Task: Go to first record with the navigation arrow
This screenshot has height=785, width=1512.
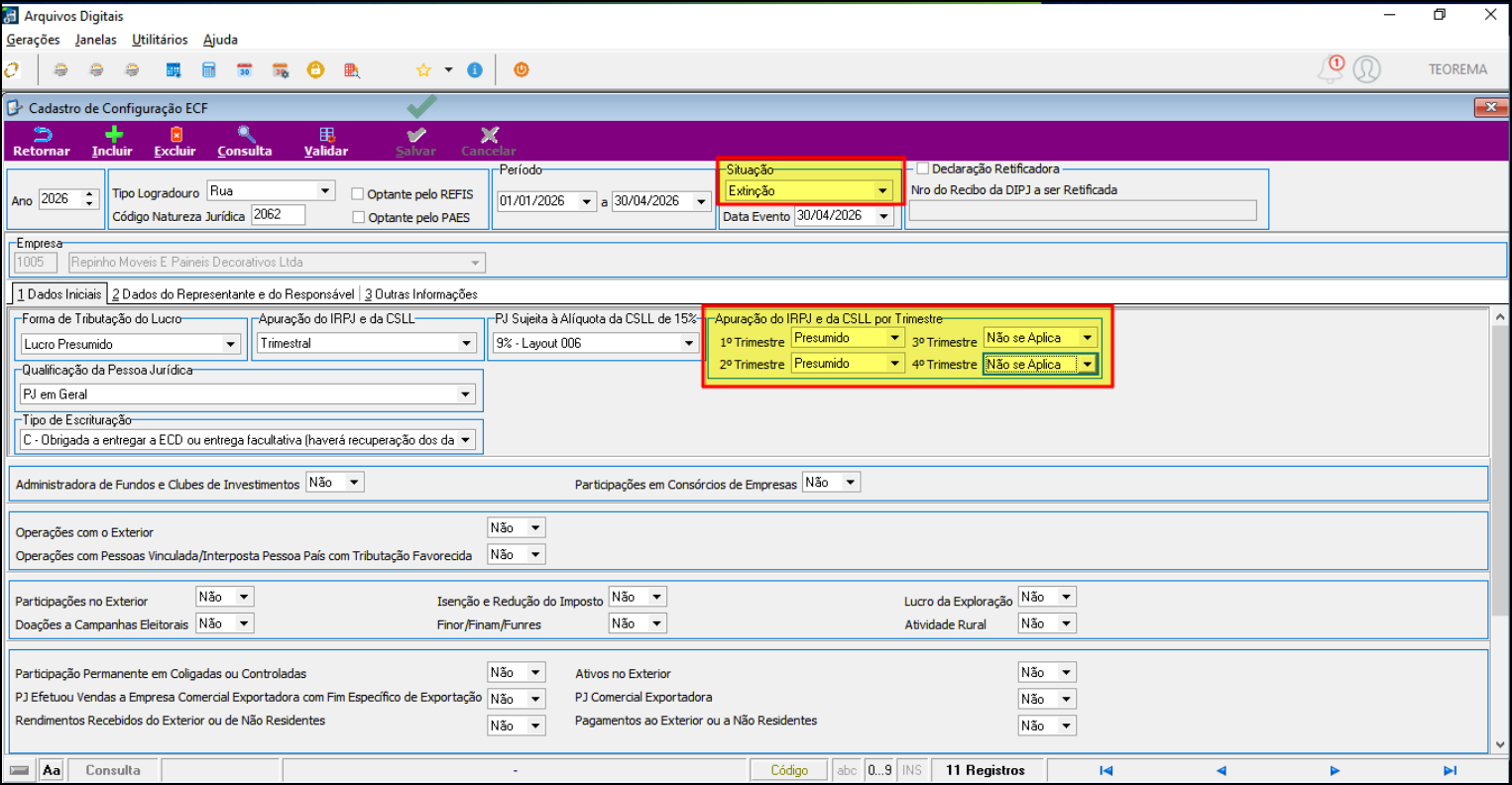Action: (x=1105, y=770)
